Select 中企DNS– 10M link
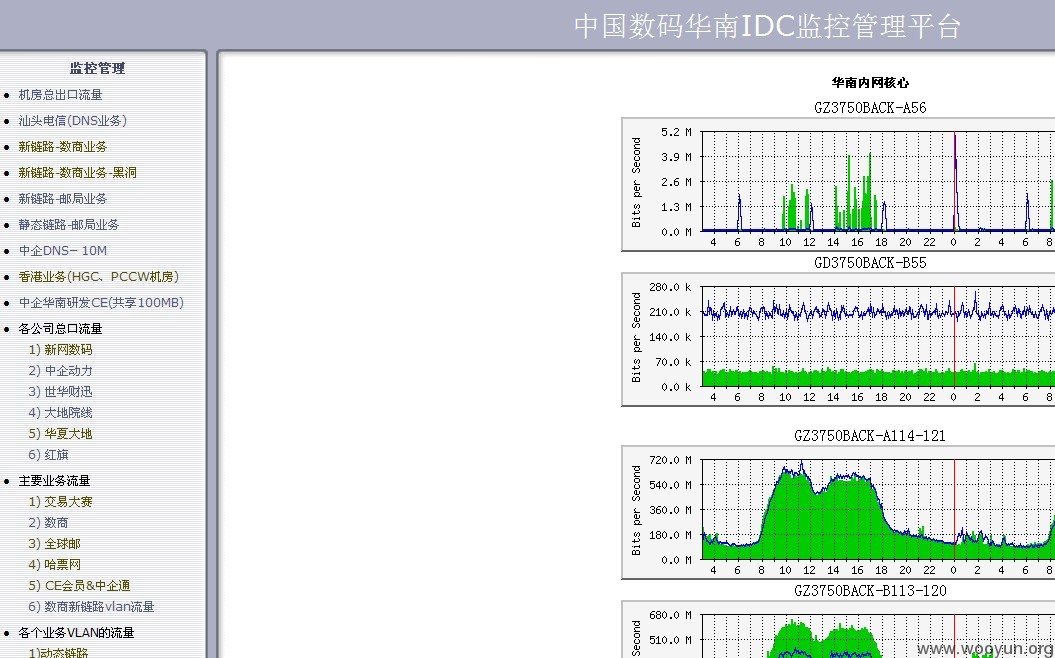The height and width of the screenshot is (658, 1055). coord(63,251)
